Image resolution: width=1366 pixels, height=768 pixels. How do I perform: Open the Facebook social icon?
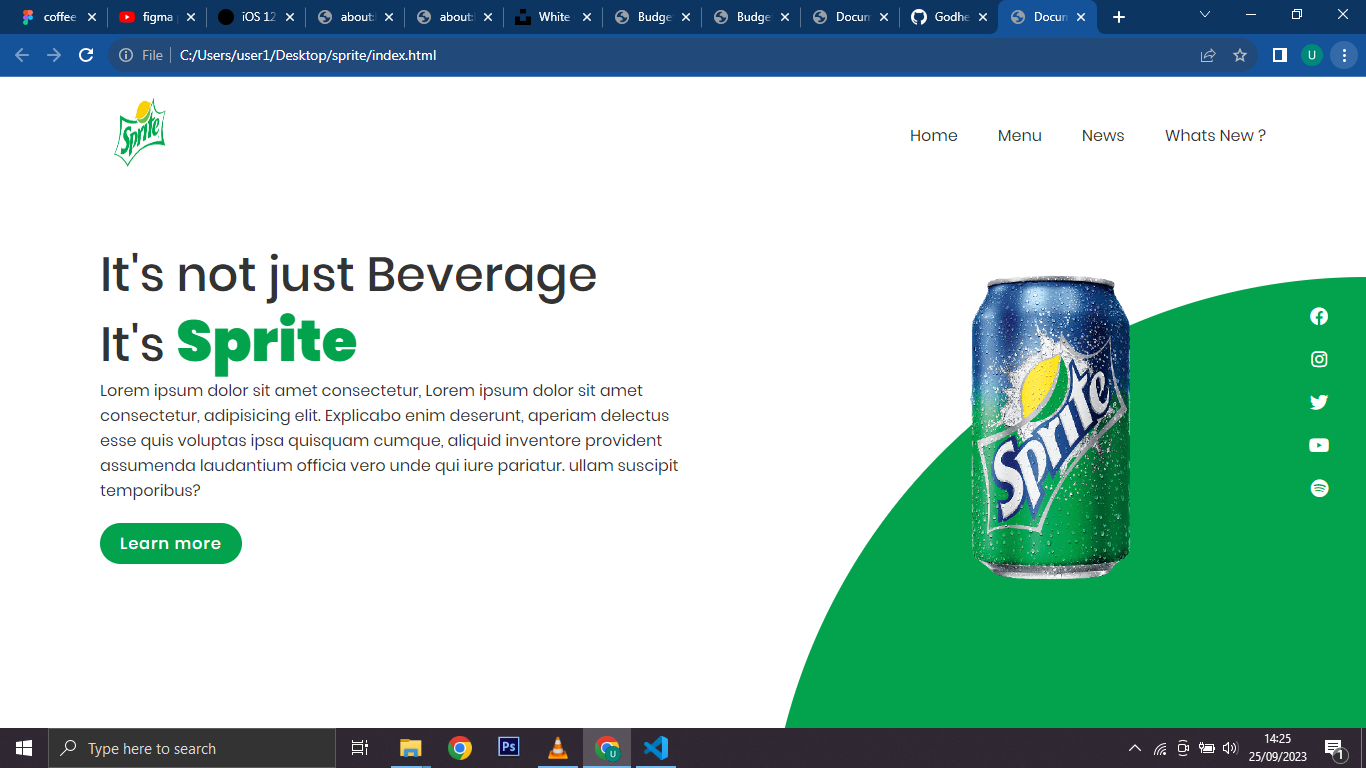(1319, 316)
